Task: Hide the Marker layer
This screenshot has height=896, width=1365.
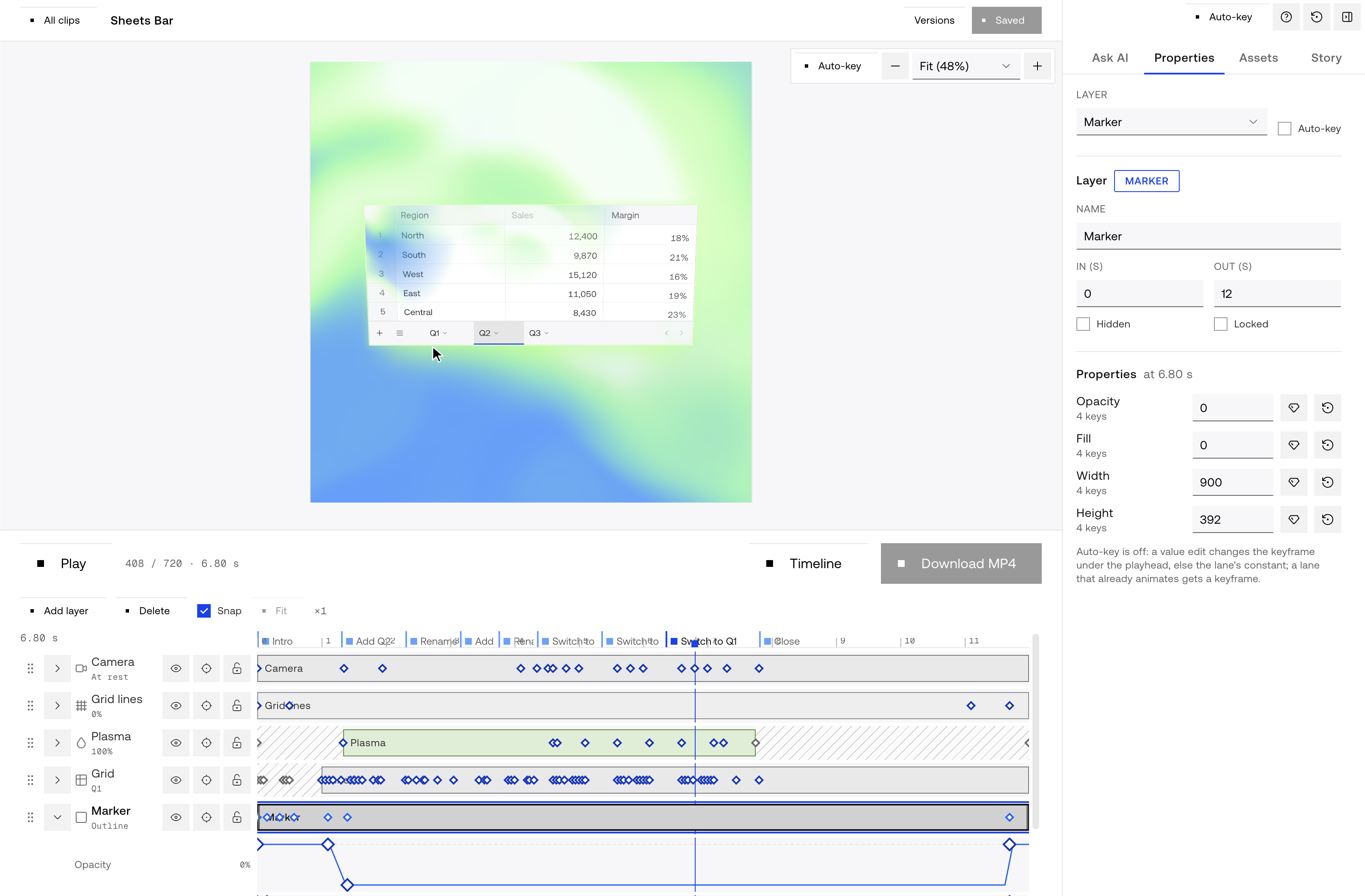Action: click(x=176, y=817)
